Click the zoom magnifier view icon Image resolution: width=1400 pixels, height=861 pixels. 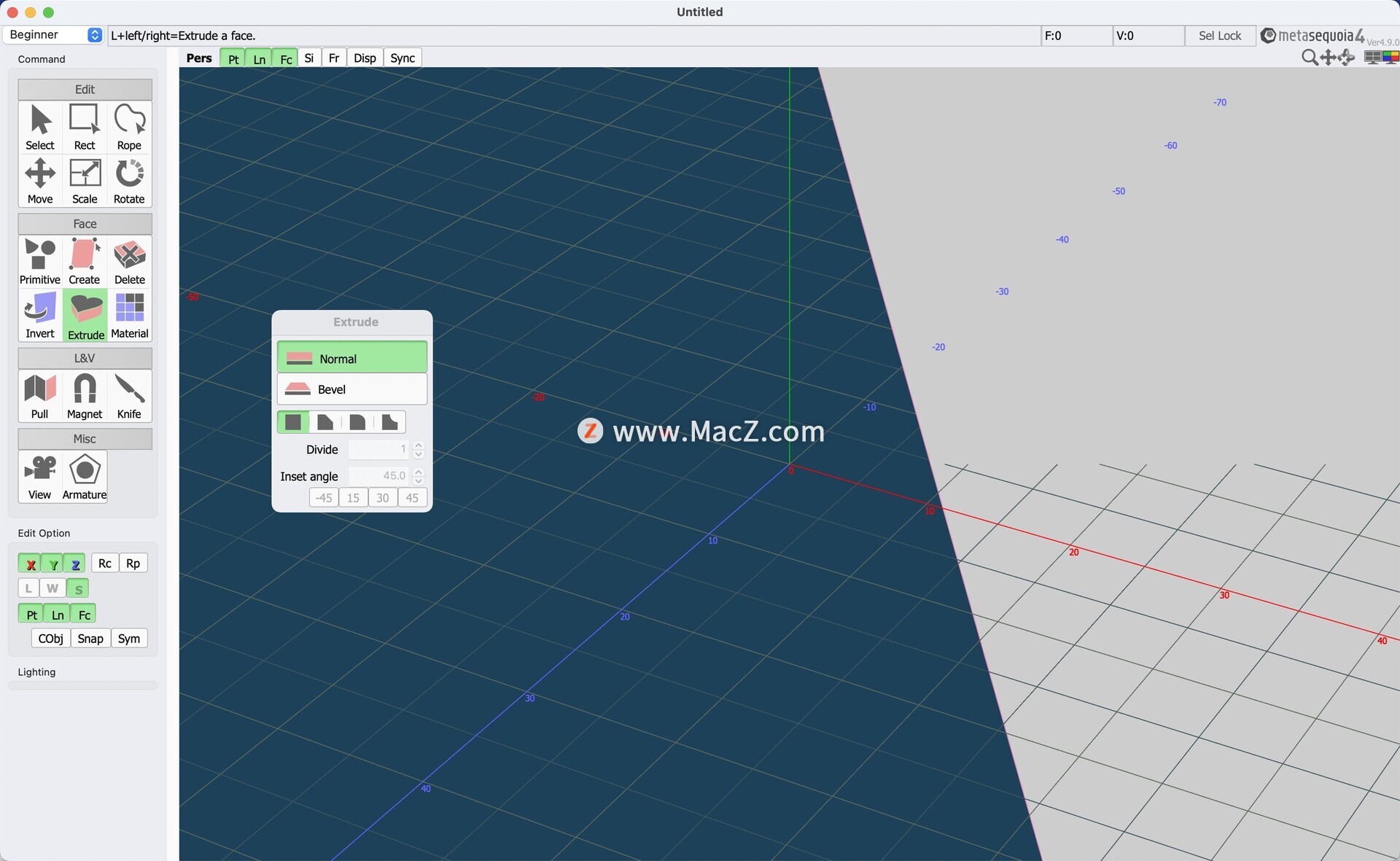(x=1310, y=58)
